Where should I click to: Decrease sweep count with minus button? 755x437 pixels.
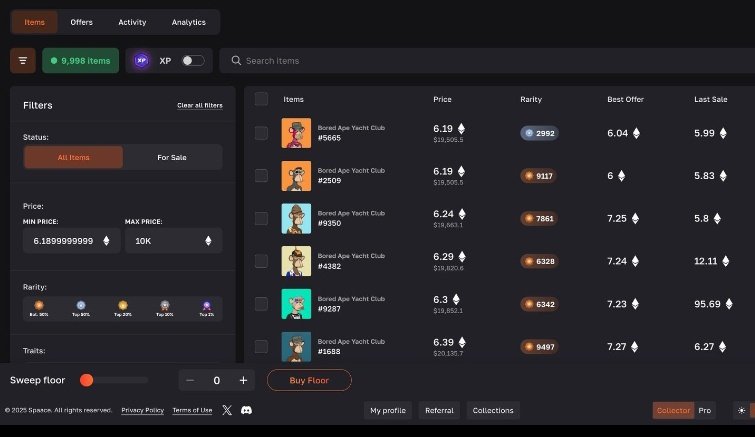click(190, 380)
